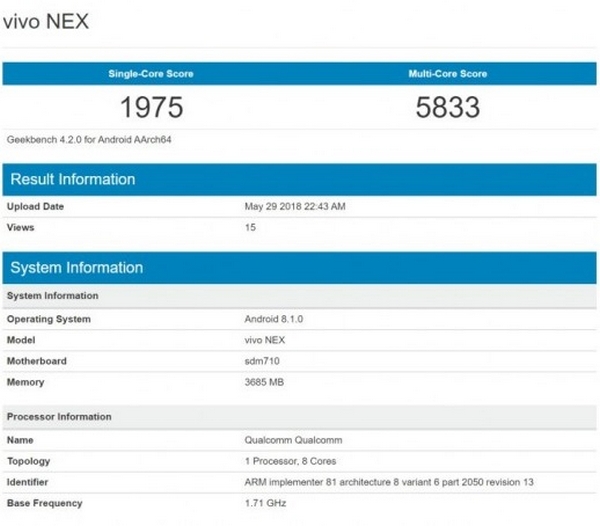Screen dimensions: 600x526
Task: Click the Views label
Action: pyautogui.click(x=21, y=228)
